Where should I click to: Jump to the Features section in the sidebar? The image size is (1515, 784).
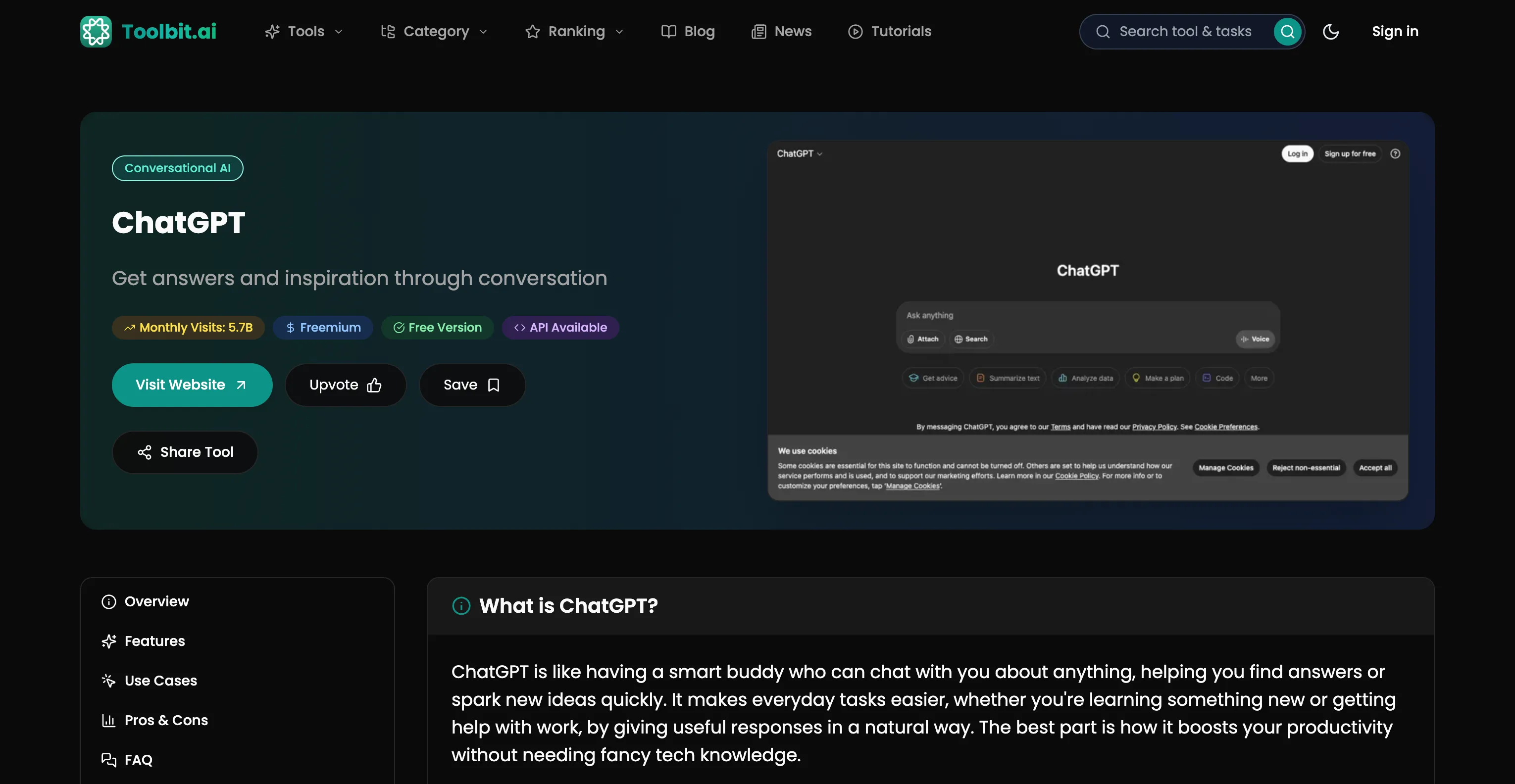point(154,640)
